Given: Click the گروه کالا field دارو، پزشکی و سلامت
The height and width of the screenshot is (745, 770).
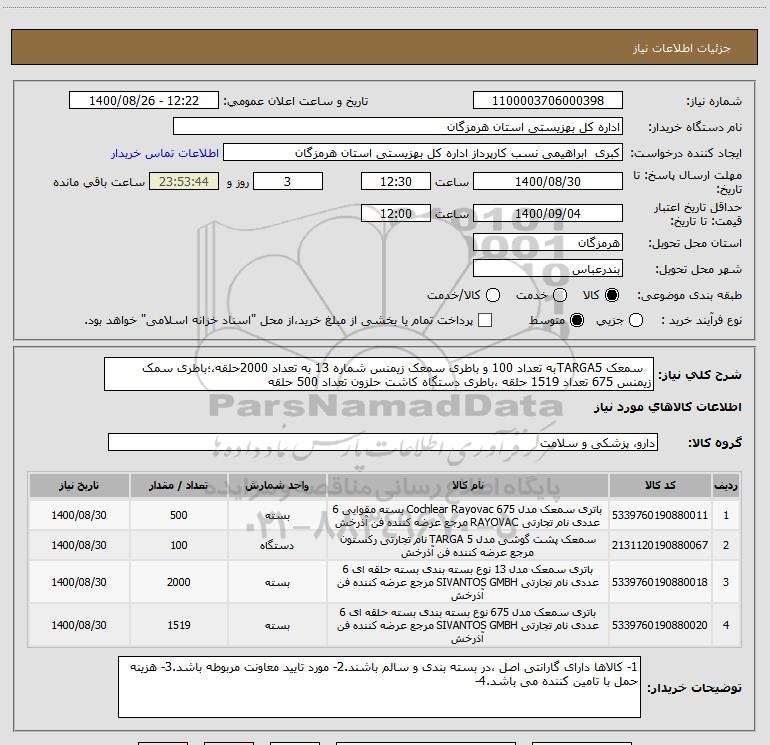Looking at the screenshot, I should 383,442.
